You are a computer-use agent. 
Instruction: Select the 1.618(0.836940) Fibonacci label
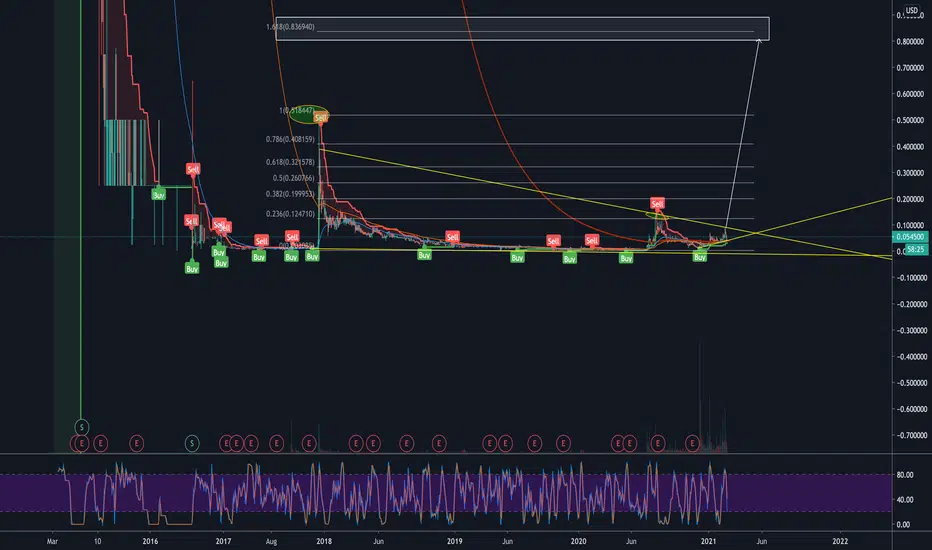point(291,27)
